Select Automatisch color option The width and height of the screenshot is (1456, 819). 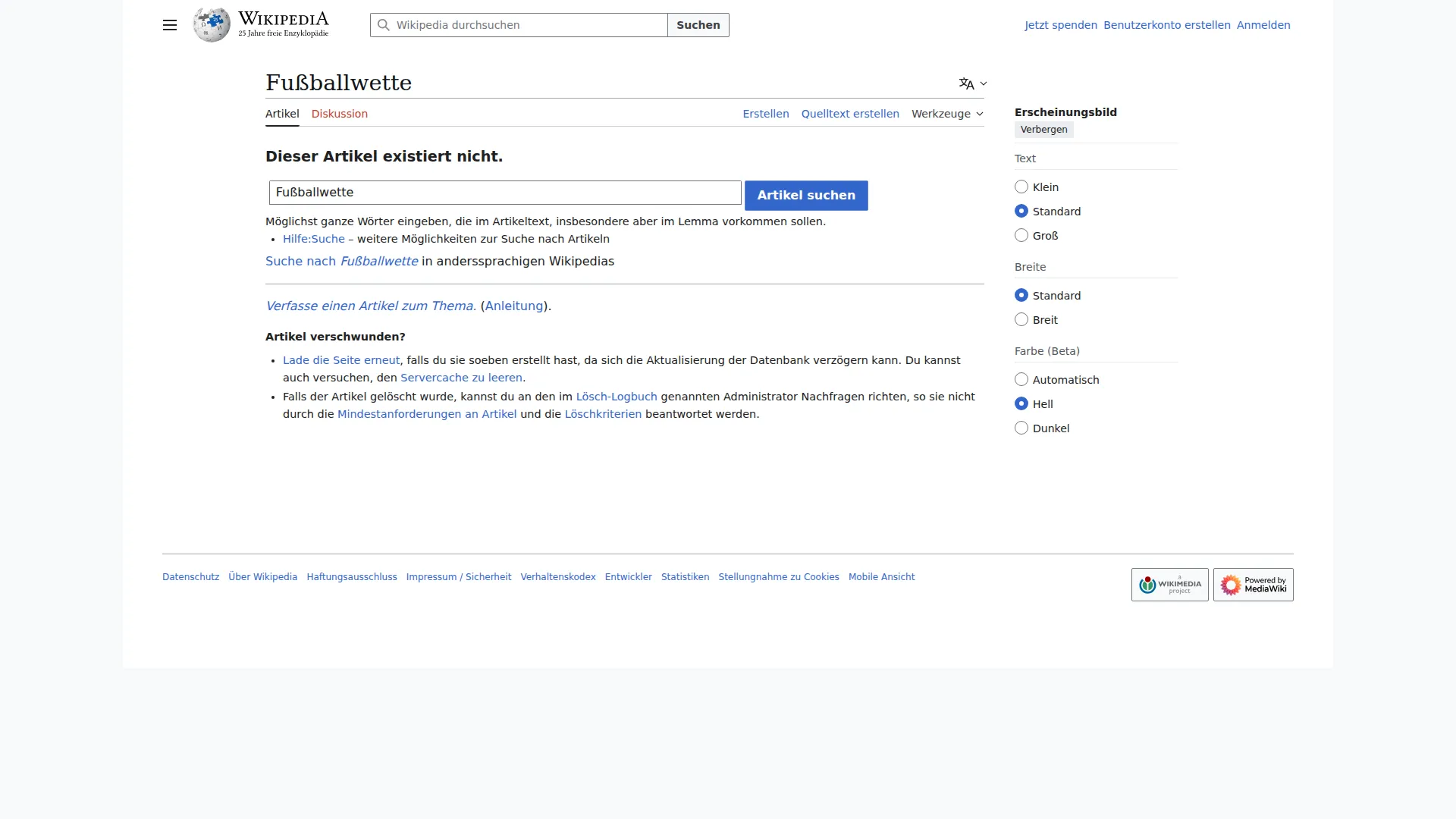point(1021,380)
